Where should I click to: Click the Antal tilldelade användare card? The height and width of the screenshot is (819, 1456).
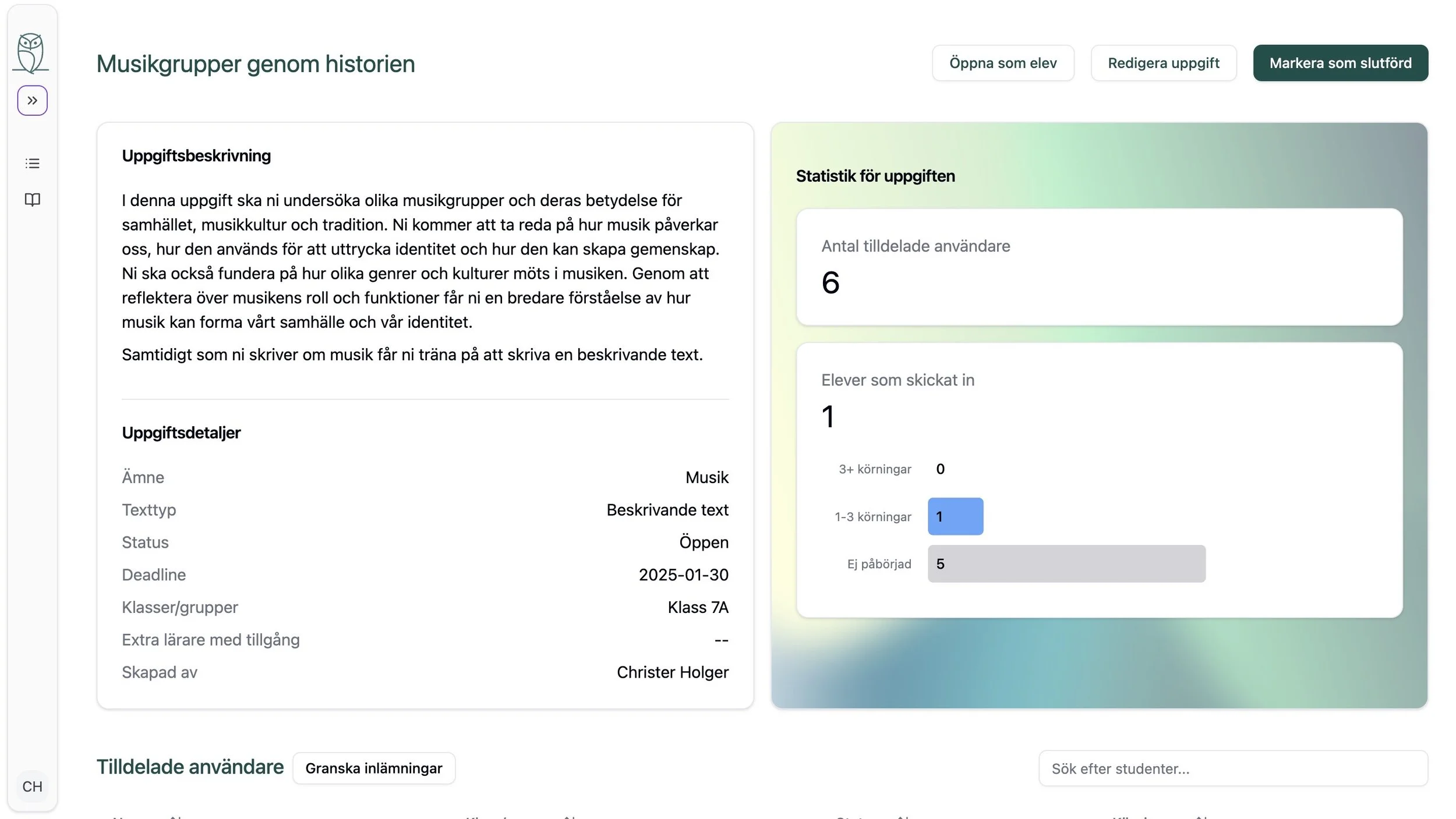(x=1098, y=267)
